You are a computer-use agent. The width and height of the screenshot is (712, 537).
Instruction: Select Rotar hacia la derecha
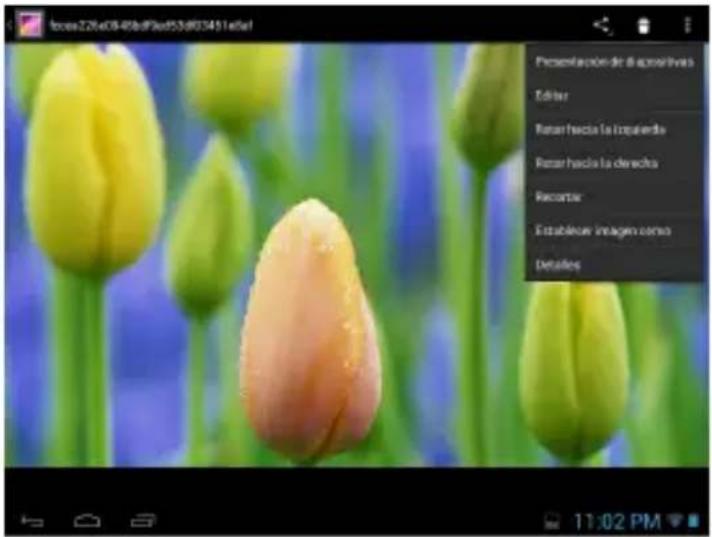pos(614,163)
